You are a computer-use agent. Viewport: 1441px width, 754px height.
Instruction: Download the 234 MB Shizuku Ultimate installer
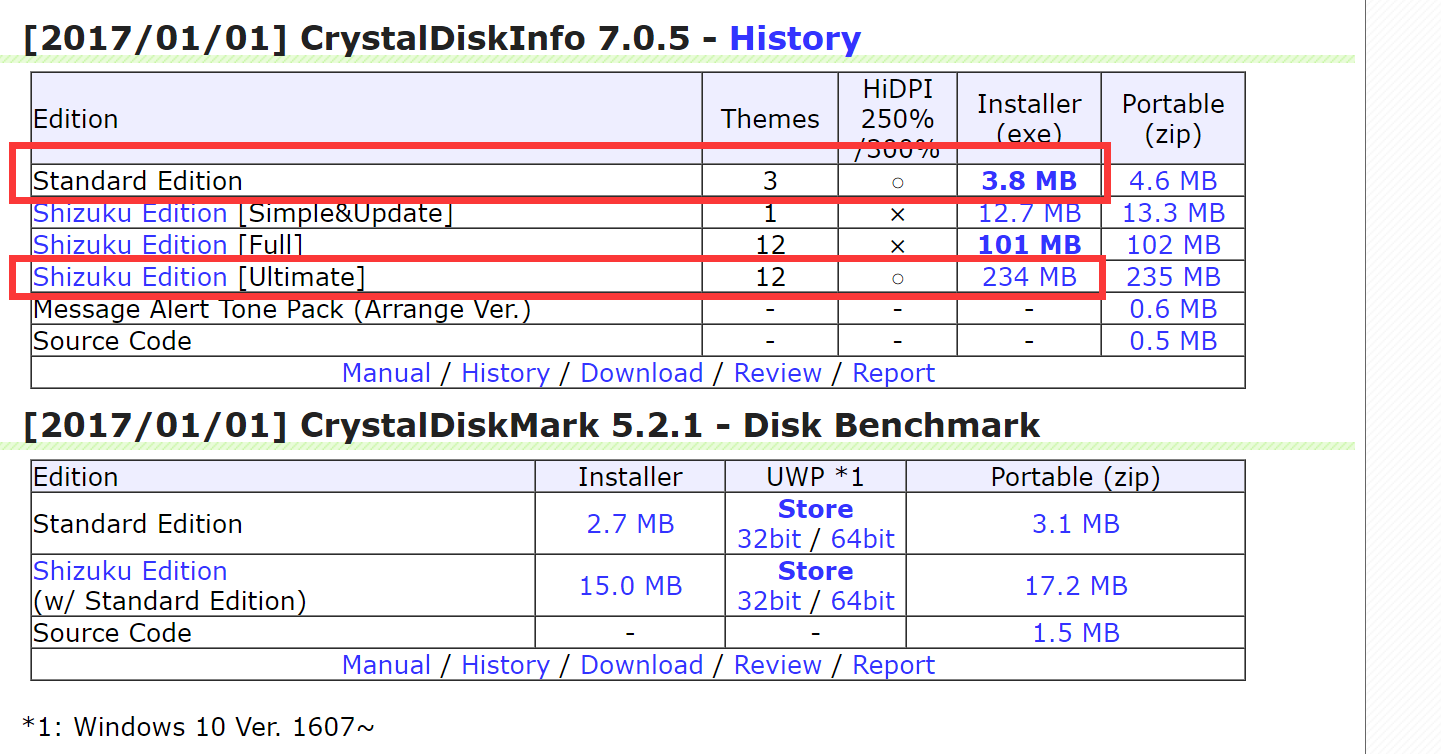pyautogui.click(x=1029, y=277)
